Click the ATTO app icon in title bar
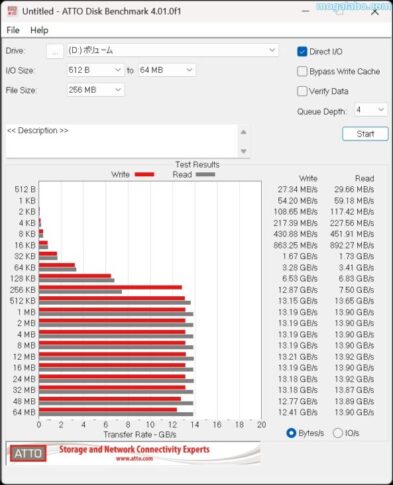The height and width of the screenshot is (485, 393). 12,11
